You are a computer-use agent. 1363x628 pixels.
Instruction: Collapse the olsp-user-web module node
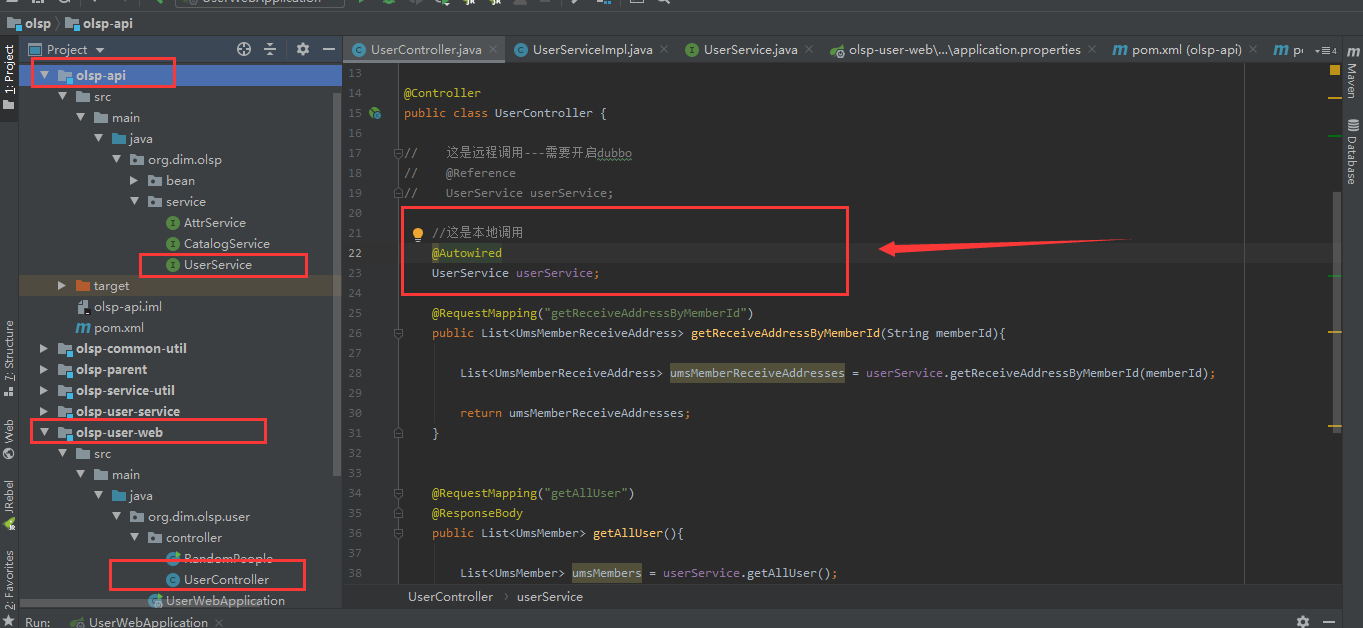pyautogui.click(x=43, y=433)
